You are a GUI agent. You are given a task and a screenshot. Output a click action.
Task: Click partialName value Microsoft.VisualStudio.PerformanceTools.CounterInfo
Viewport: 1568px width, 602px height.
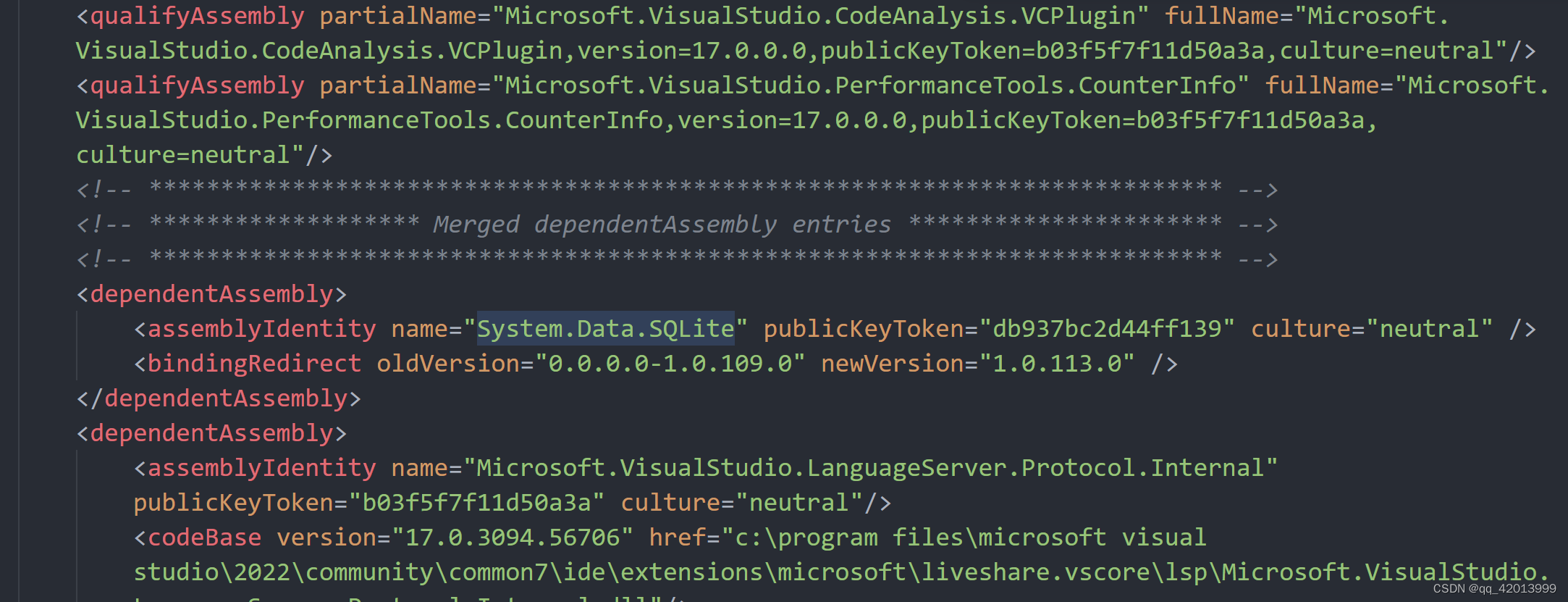871,85
